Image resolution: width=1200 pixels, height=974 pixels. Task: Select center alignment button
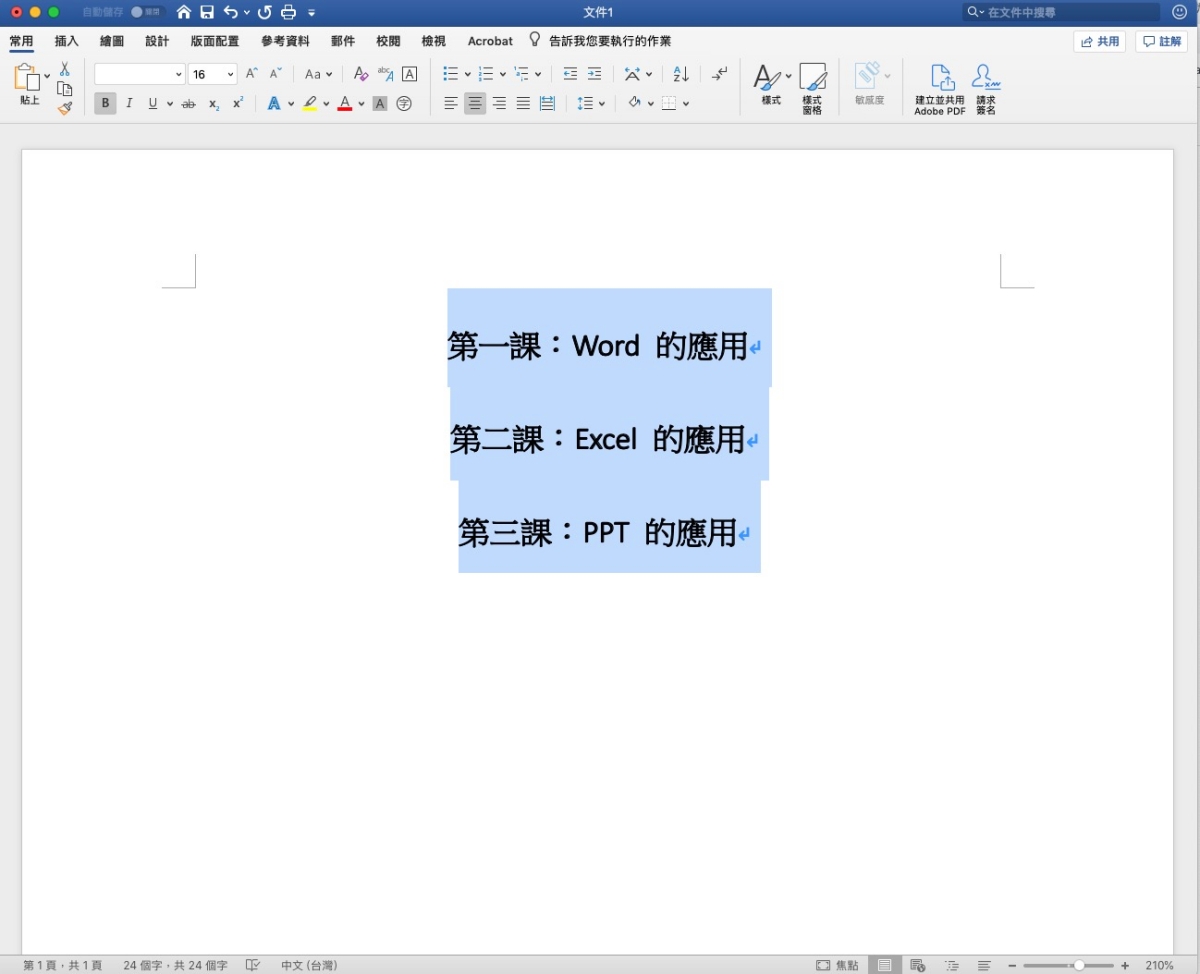click(x=475, y=103)
